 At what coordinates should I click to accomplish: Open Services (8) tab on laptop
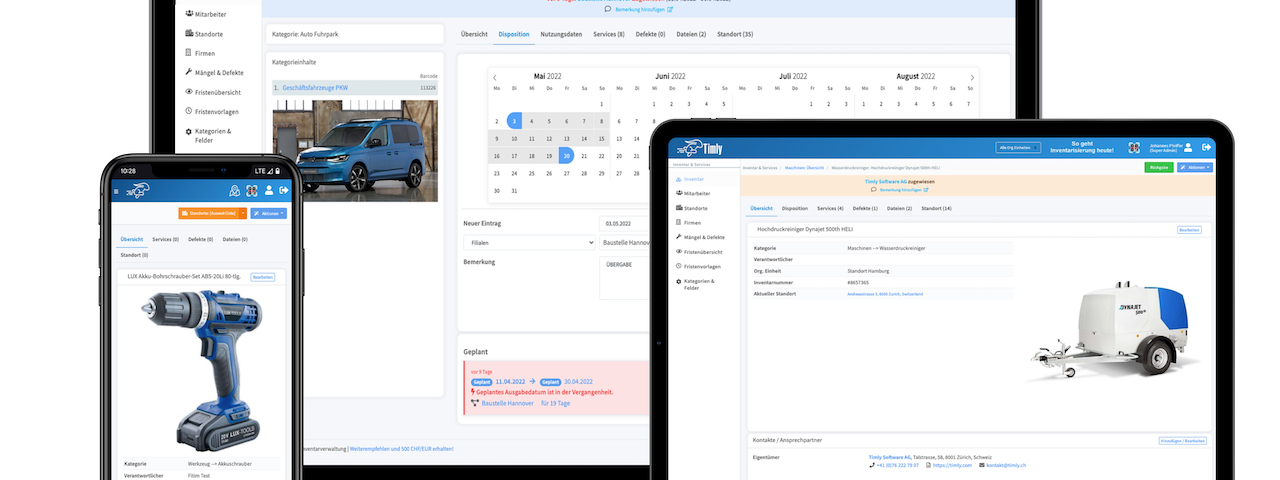click(x=609, y=34)
